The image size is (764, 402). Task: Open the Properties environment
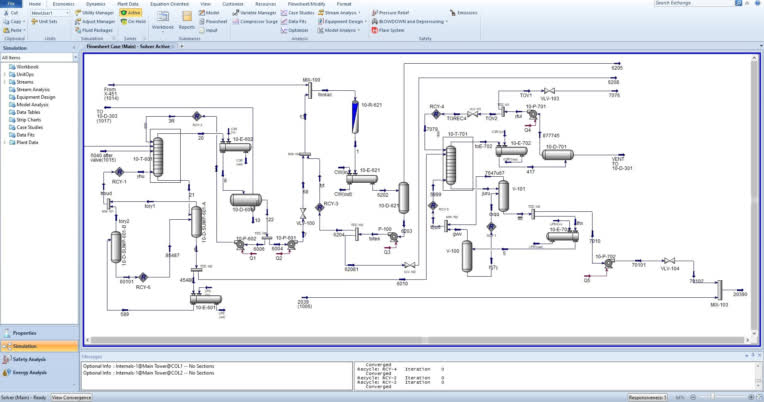click(x=39, y=333)
